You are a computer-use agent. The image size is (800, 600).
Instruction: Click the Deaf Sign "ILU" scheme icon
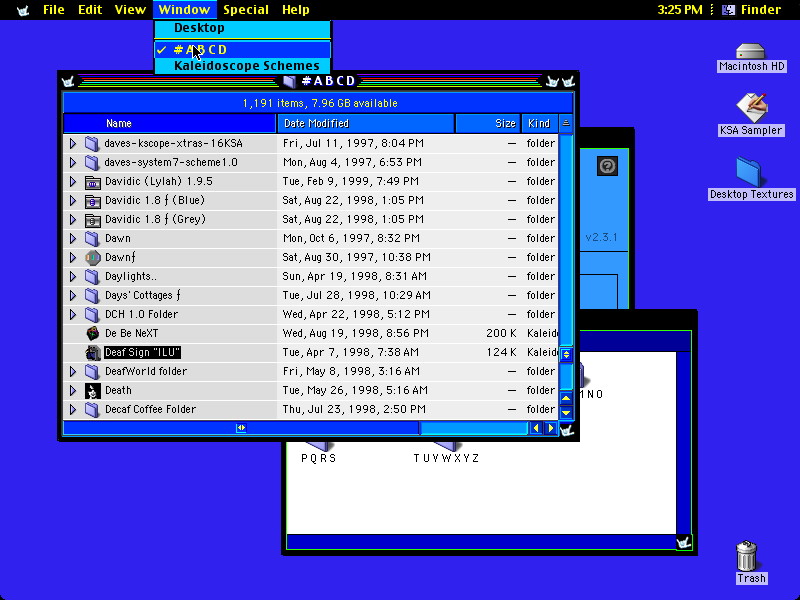(92, 352)
